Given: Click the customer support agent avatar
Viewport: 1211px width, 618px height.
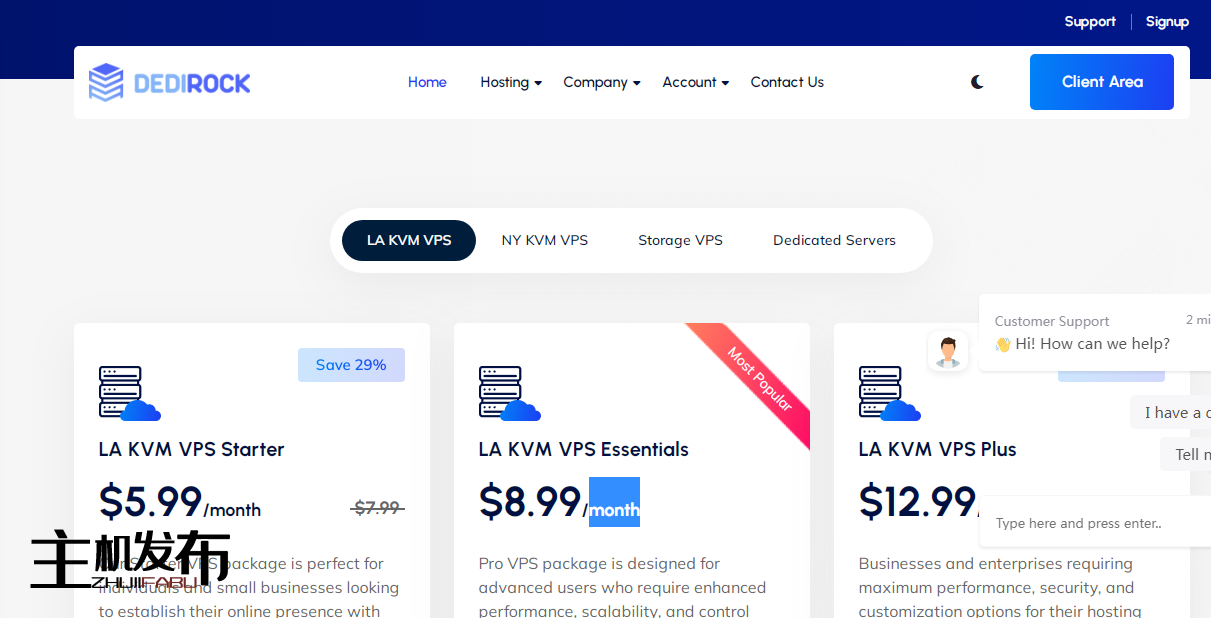Looking at the screenshot, I should click(947, 351).
